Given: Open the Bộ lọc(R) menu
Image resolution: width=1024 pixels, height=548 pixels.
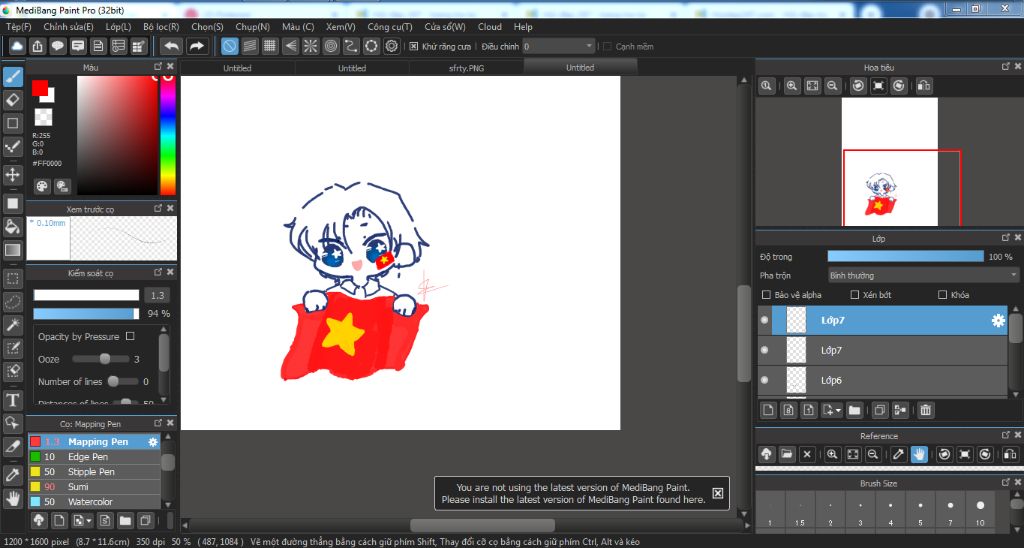Looking at the screenshot, I should tap(161, 27).
